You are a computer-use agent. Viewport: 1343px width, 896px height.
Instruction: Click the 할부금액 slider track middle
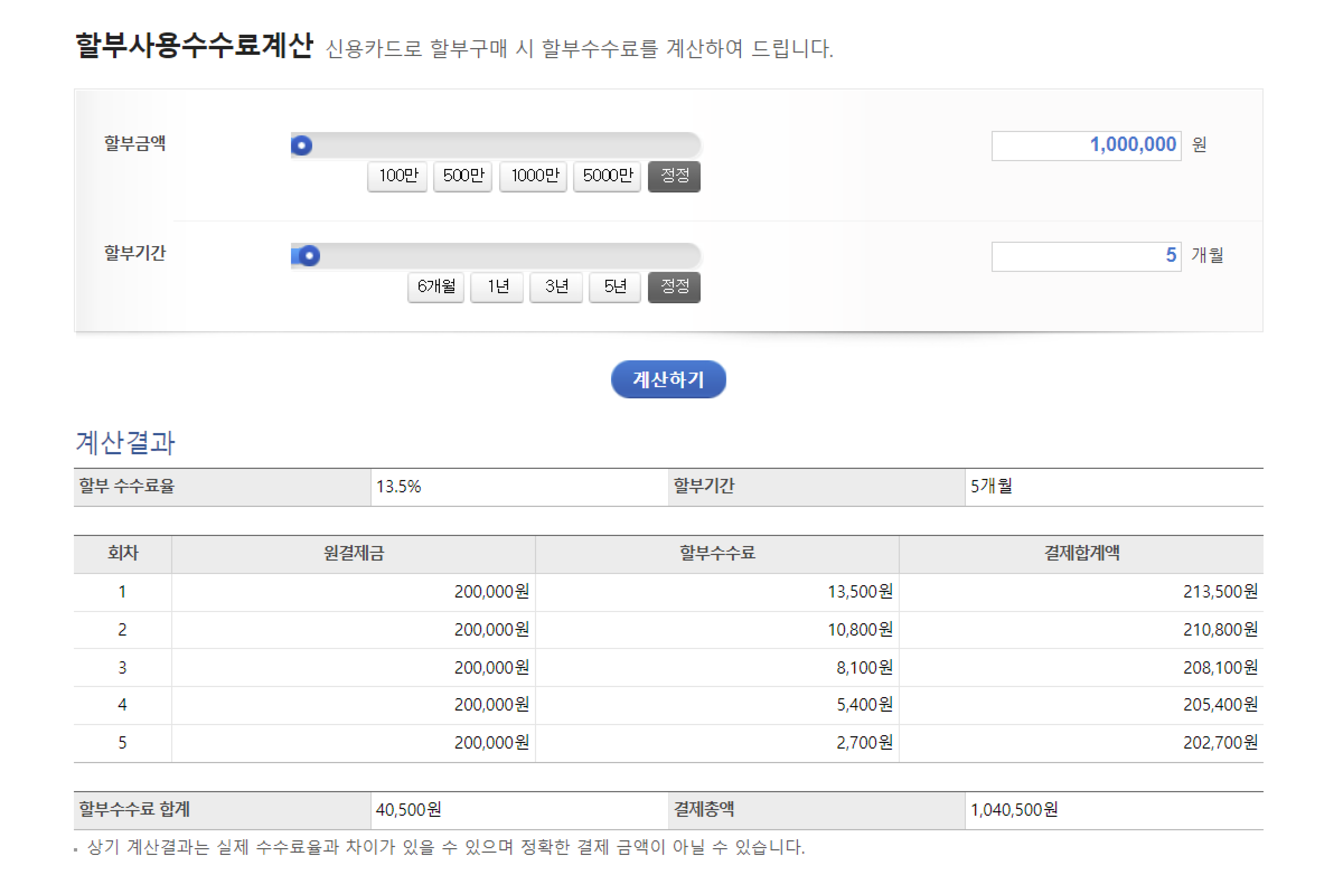(x=496, y=145)
